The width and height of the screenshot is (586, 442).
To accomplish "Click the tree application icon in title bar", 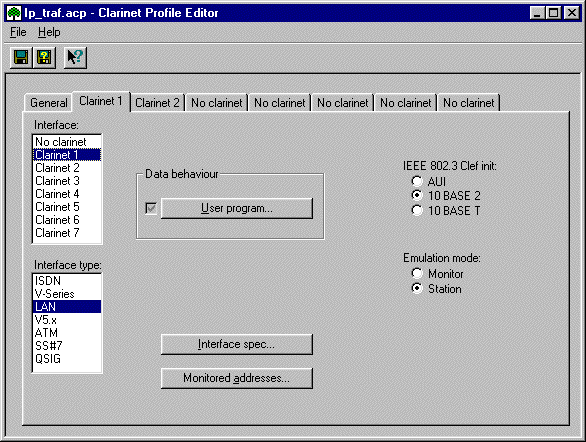I will click(14, 13).
